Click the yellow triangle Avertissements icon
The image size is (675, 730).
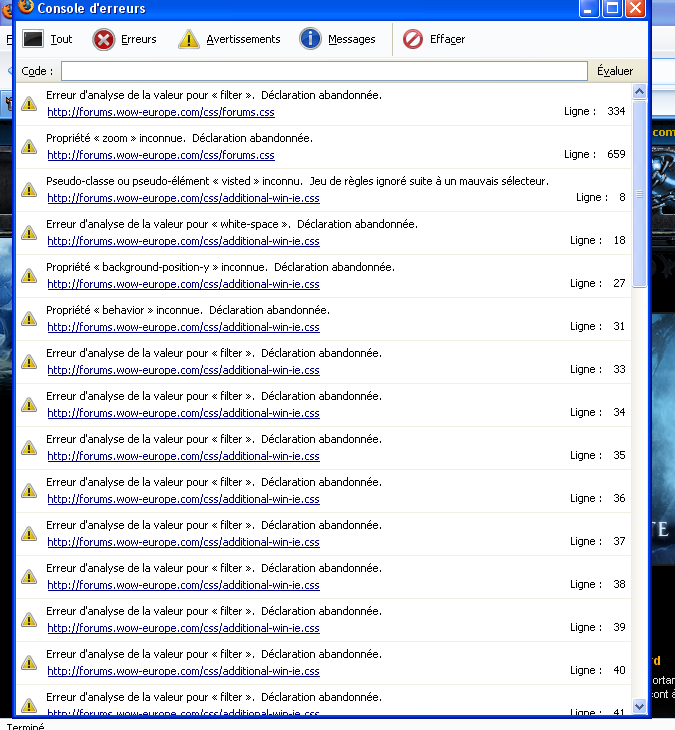click(189, 39)
